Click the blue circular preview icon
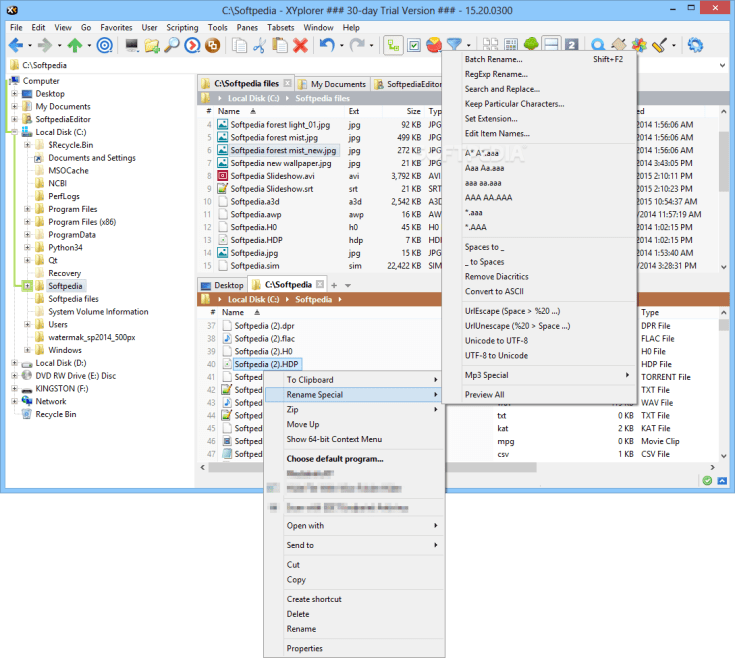Screen dimensions: 735x658 point(192,45)
